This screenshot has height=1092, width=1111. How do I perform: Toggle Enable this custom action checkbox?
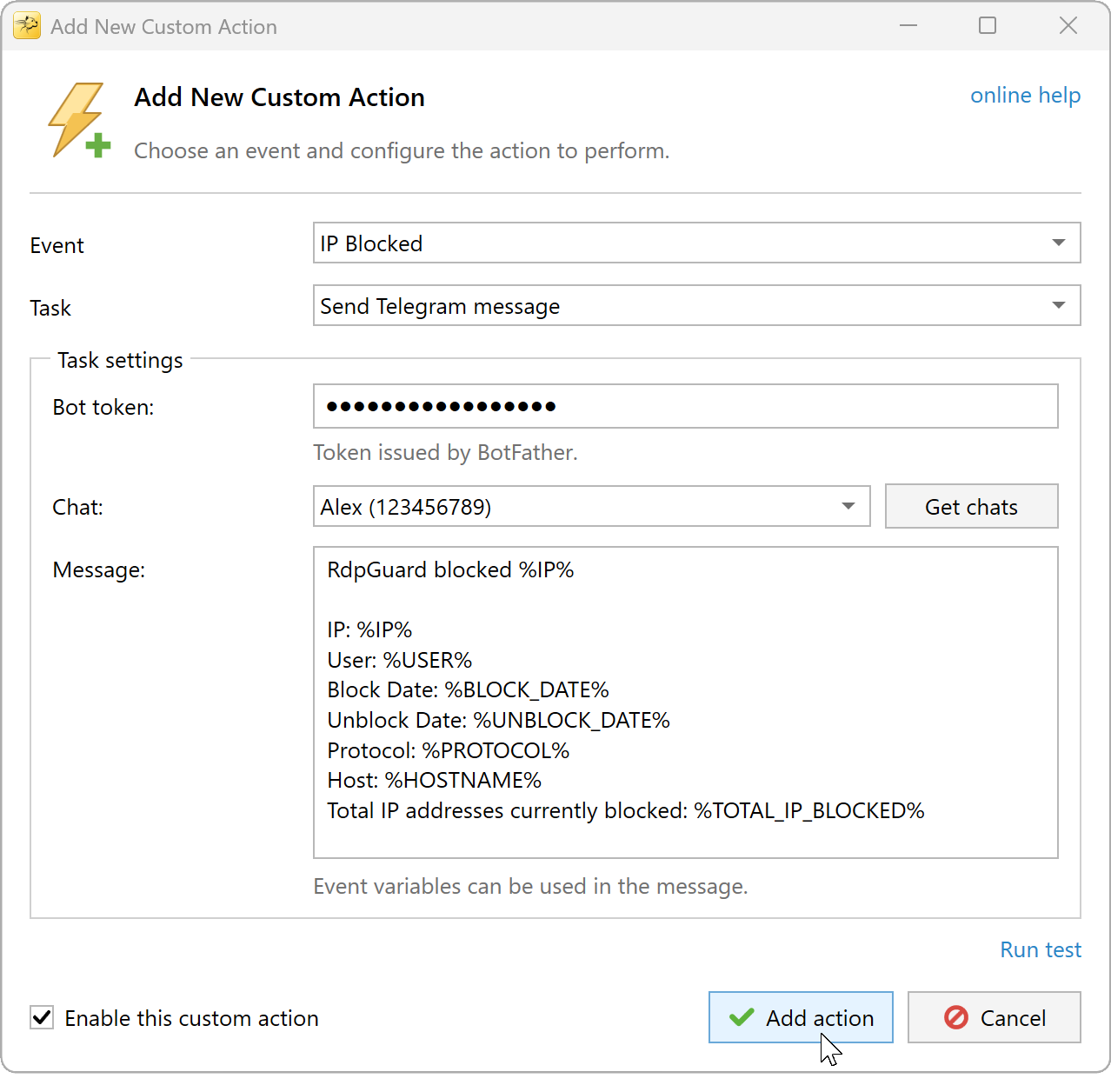tap(42, 1017)
